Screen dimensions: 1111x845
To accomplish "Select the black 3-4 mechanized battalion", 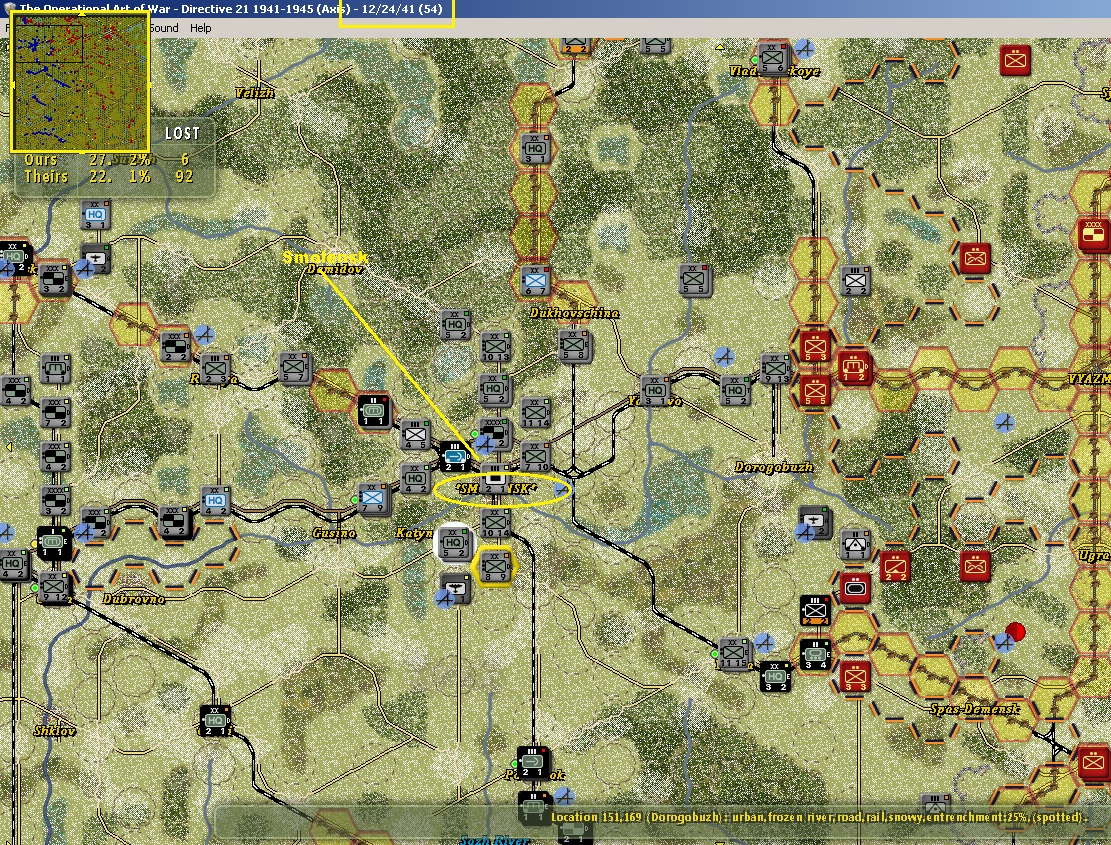I will pos(815,654).
